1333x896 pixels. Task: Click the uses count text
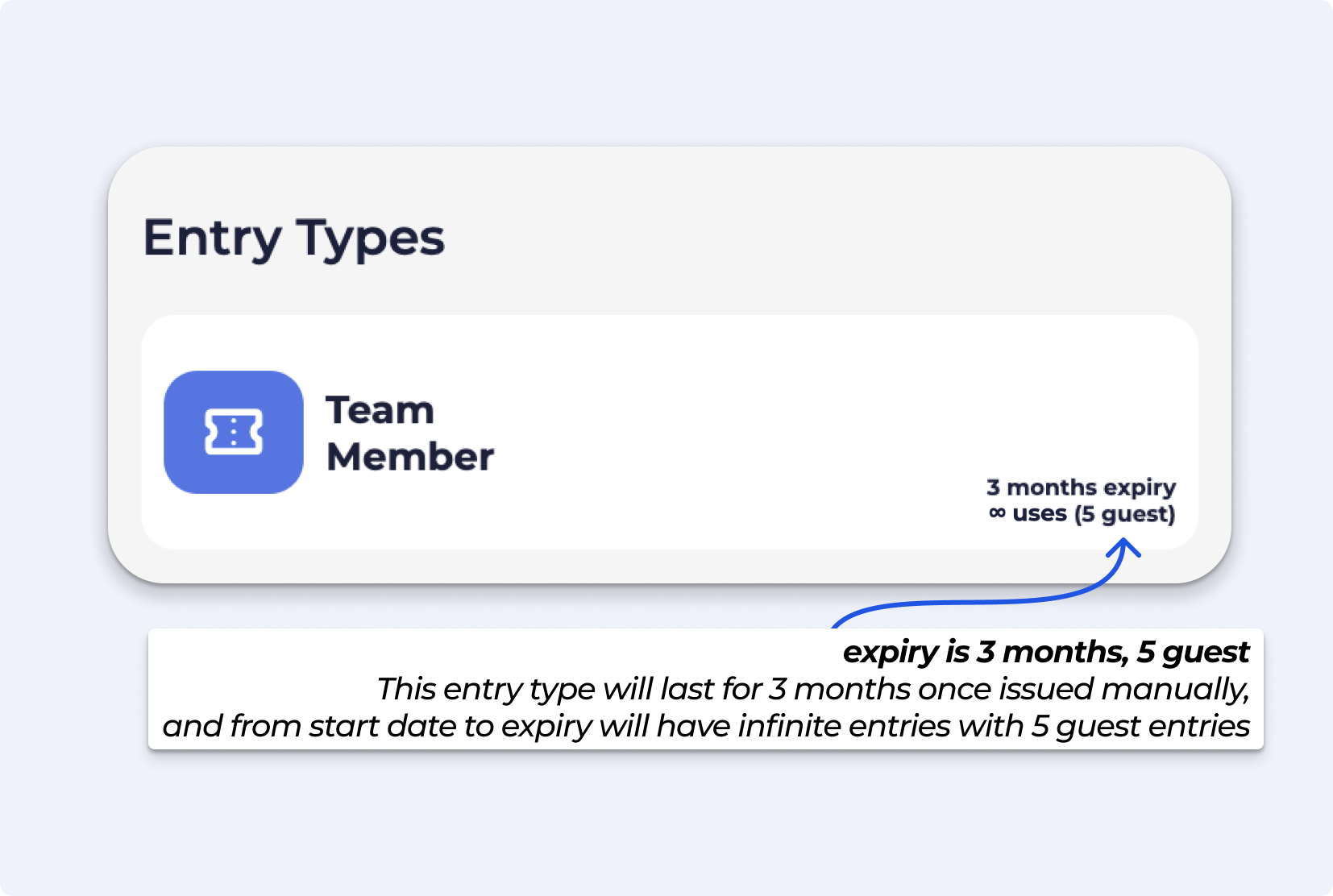[1039, 514]
